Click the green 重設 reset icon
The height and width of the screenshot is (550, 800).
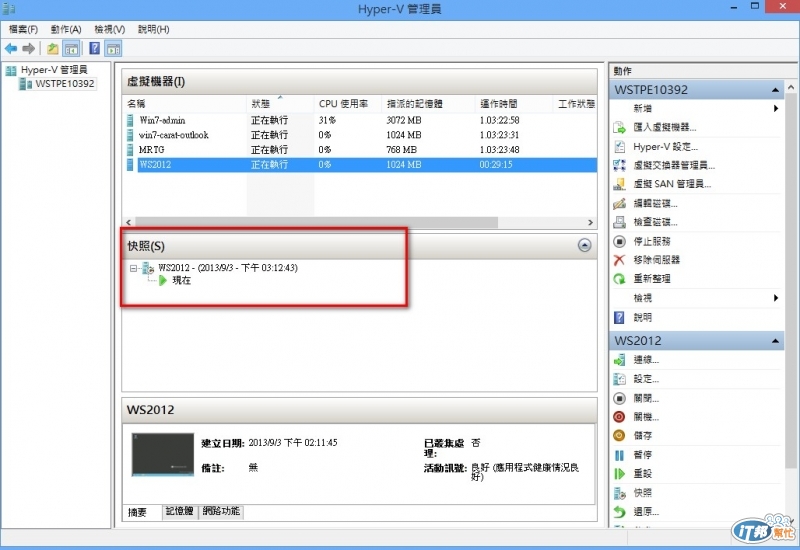tap(619, 474)
